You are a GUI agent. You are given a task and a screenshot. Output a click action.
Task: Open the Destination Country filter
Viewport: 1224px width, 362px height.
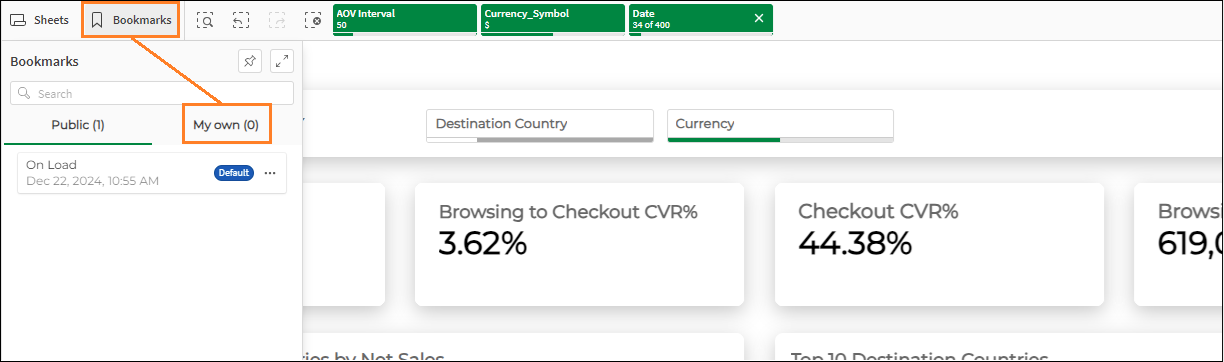point(540,125)
